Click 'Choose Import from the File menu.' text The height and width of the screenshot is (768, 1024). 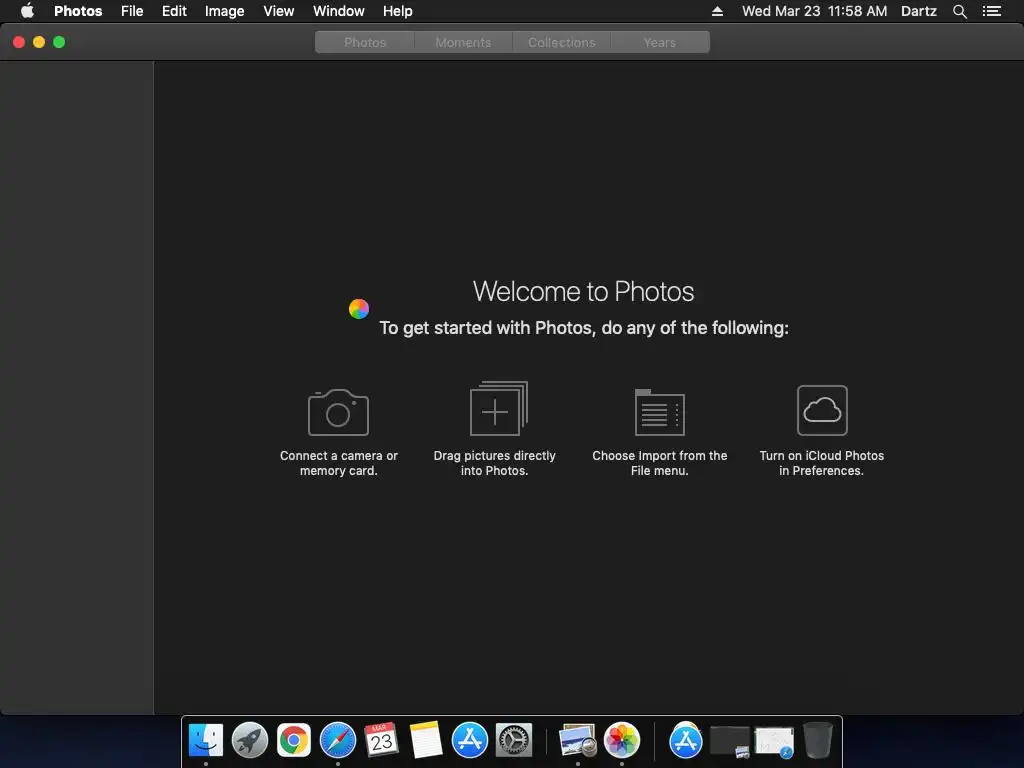pyautogui.click(x=660, y=463)
